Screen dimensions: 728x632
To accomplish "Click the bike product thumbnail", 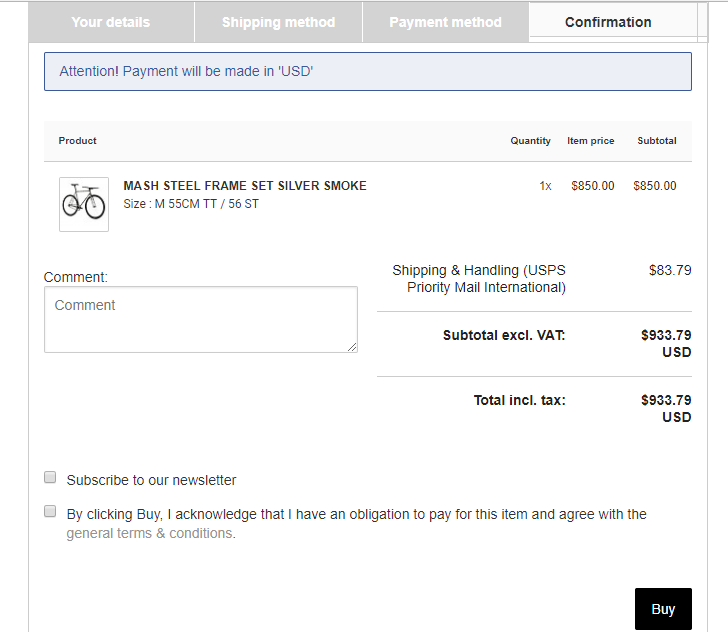I will pos(84,204).
